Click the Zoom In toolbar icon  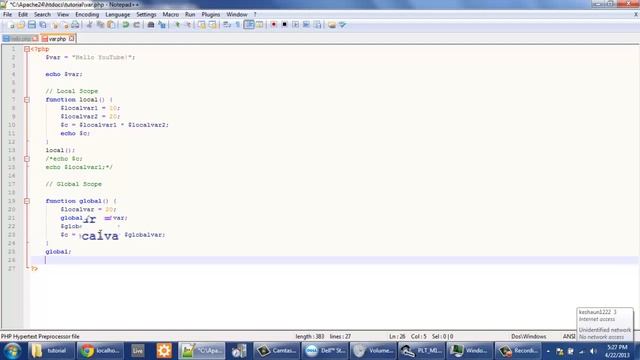pyautogui.click(x=177, y=25)
